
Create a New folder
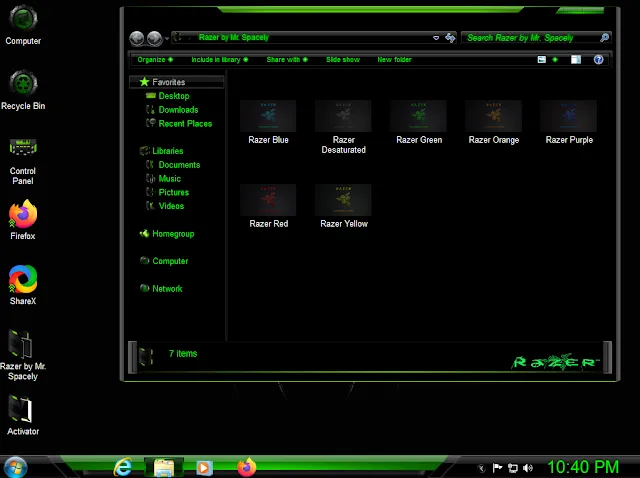[394, 60]
